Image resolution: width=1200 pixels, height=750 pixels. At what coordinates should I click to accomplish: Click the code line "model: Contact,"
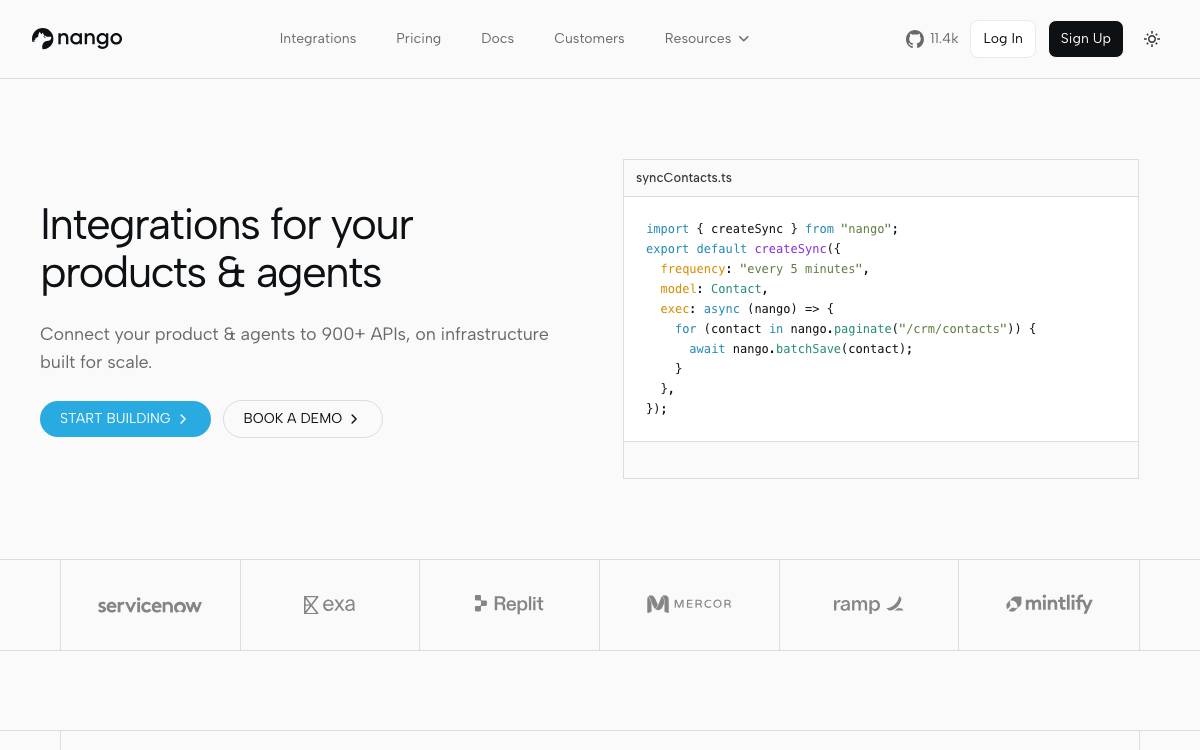coord(714,289)
